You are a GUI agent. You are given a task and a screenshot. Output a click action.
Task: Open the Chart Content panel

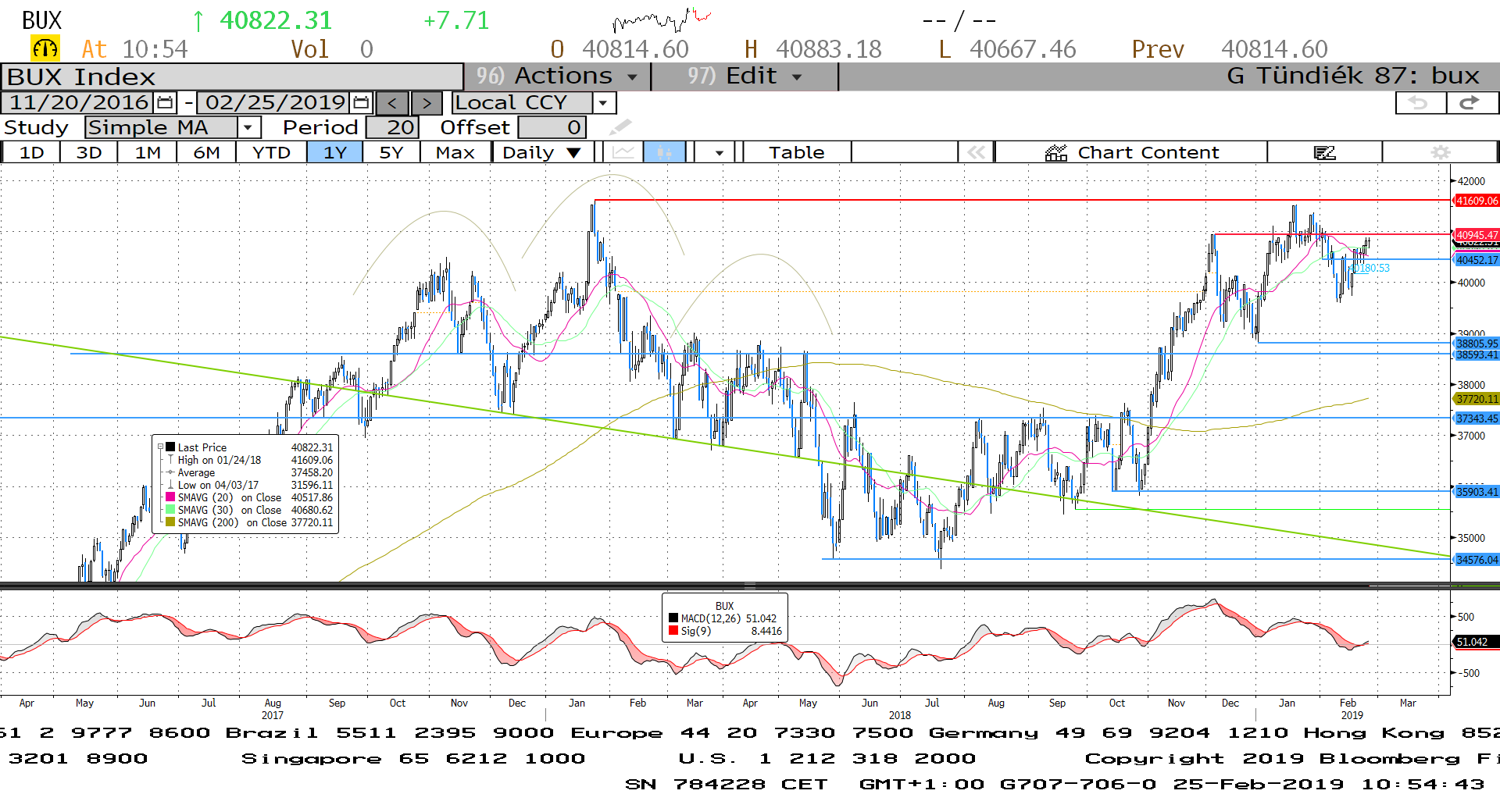(x=1131, y=152)
